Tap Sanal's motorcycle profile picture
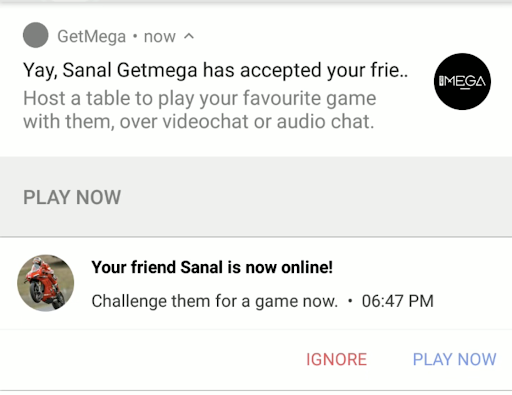The width and height of the screenshot is (512, 395). pos(46,283)
